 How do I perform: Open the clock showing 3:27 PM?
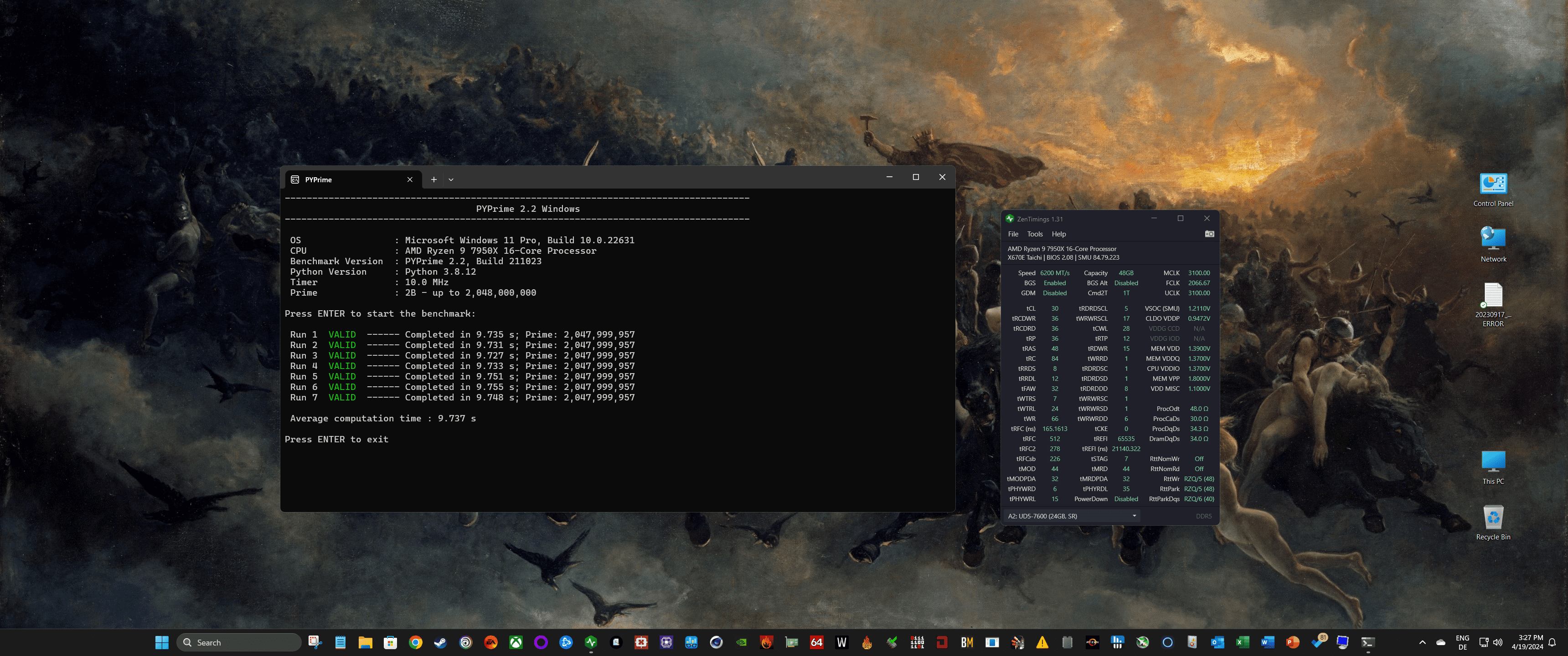(1527, 642)
